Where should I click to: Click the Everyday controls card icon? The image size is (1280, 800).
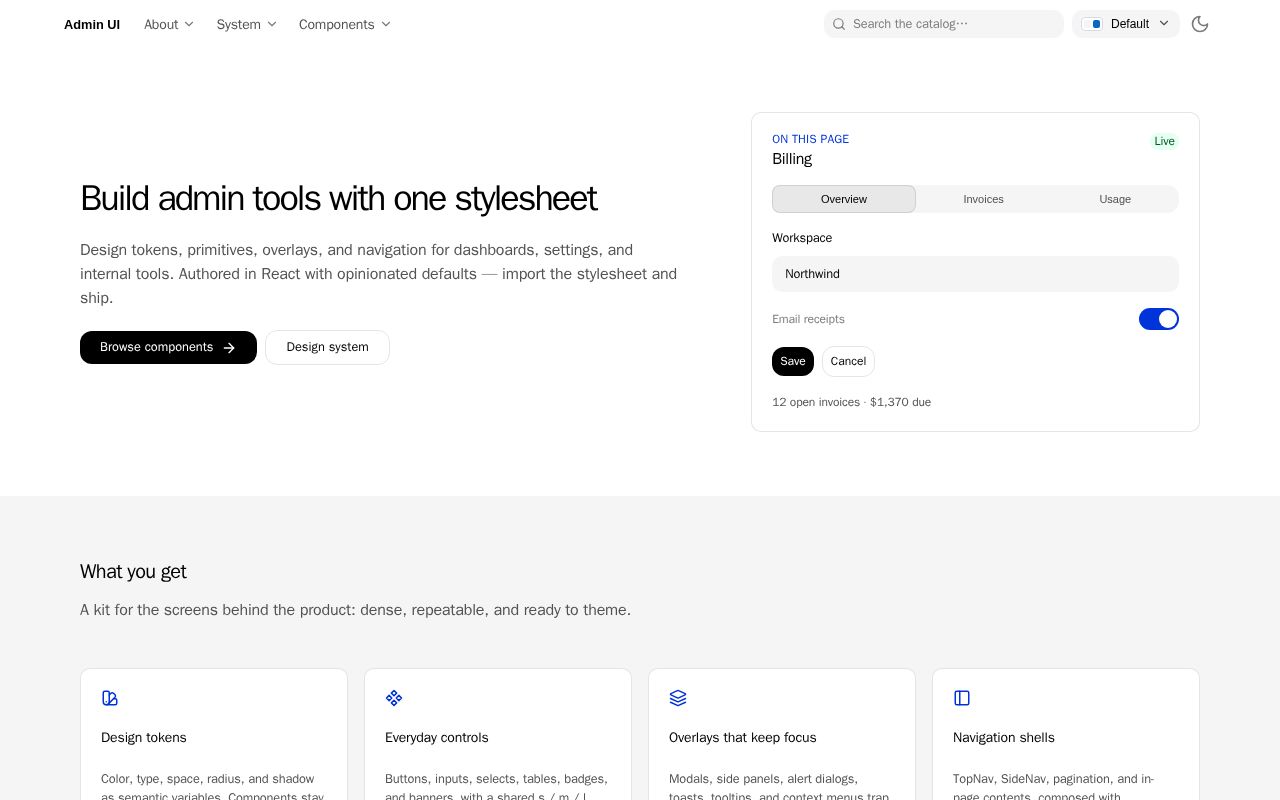pos(394,698)
